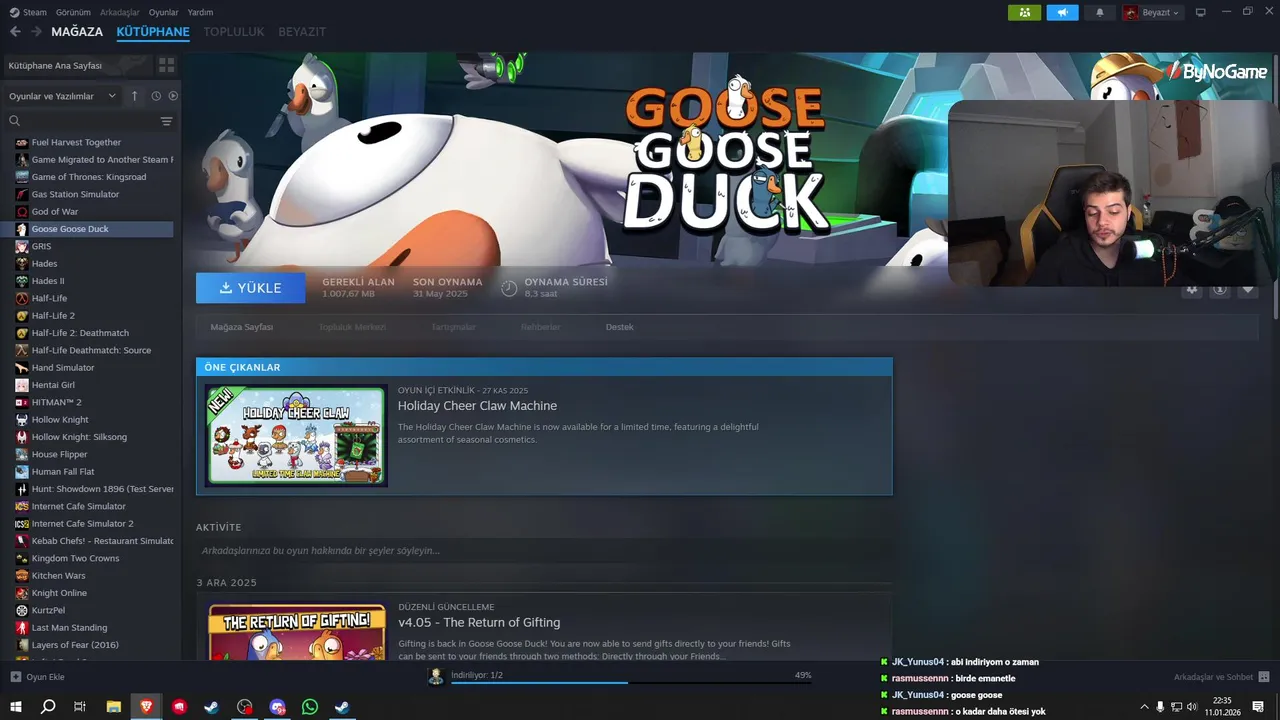Open the Rehberler link
Image resolution: width=1280 pixels, height=720 pixels.
[x=541, y=327]
